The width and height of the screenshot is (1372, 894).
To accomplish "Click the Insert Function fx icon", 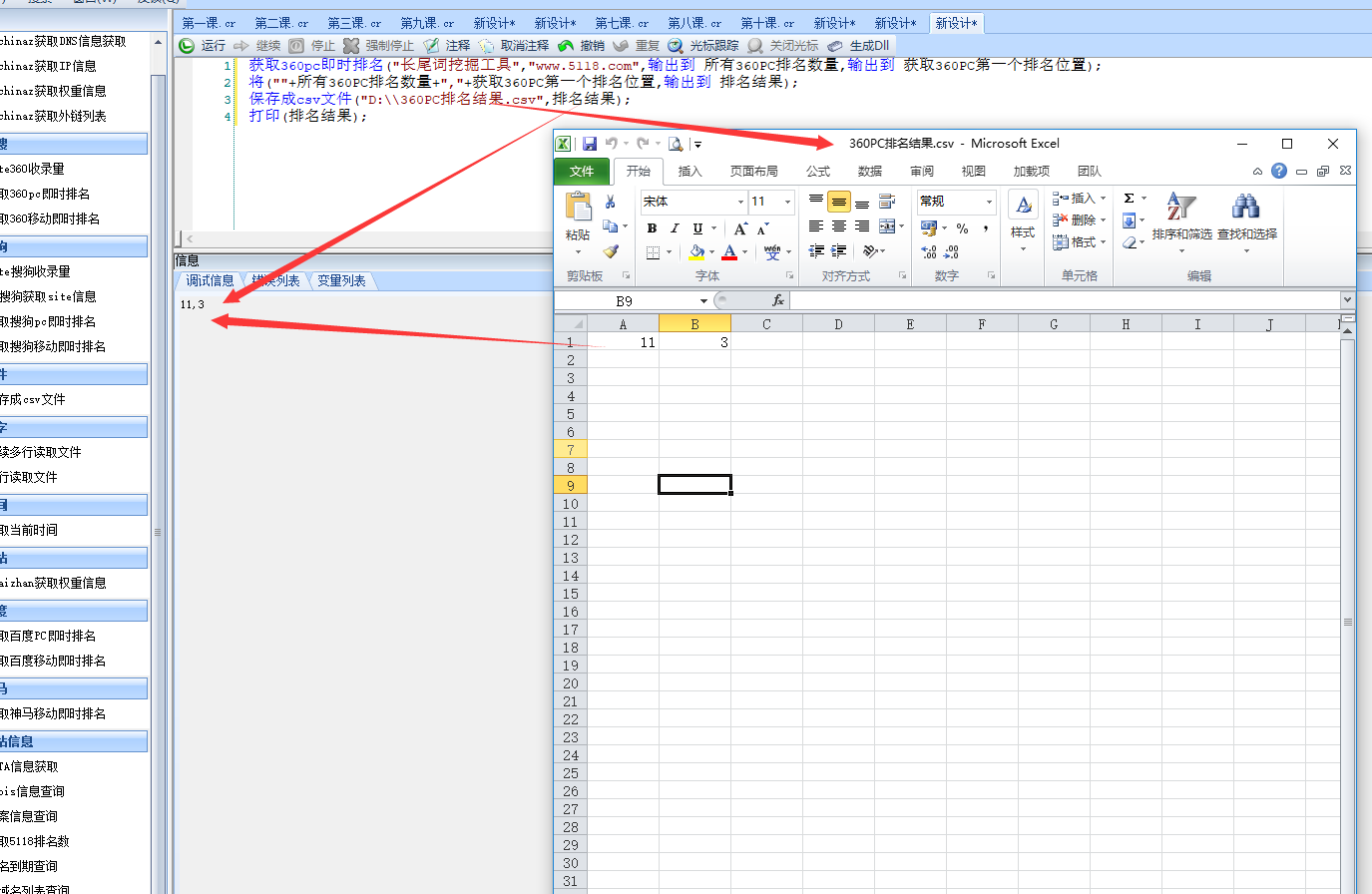I will coord(777,300).
